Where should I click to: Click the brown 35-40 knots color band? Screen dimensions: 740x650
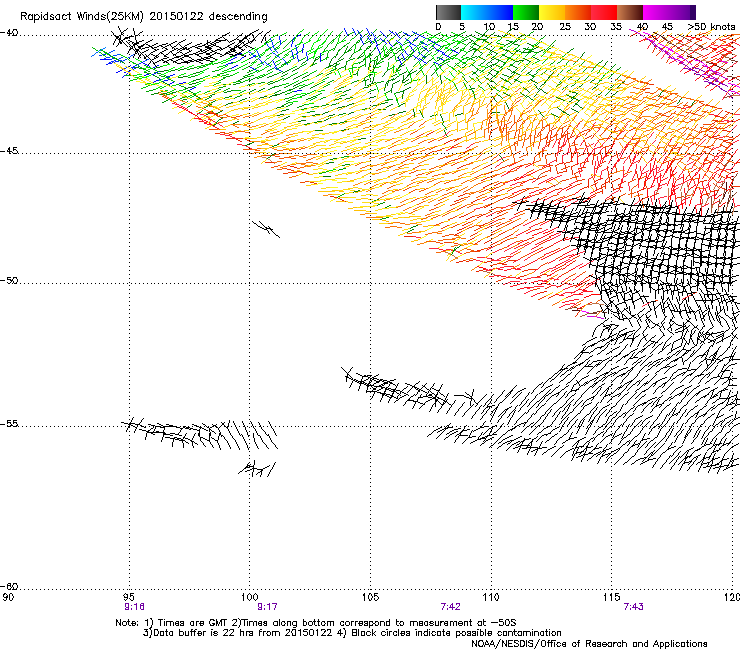[630, 12]
